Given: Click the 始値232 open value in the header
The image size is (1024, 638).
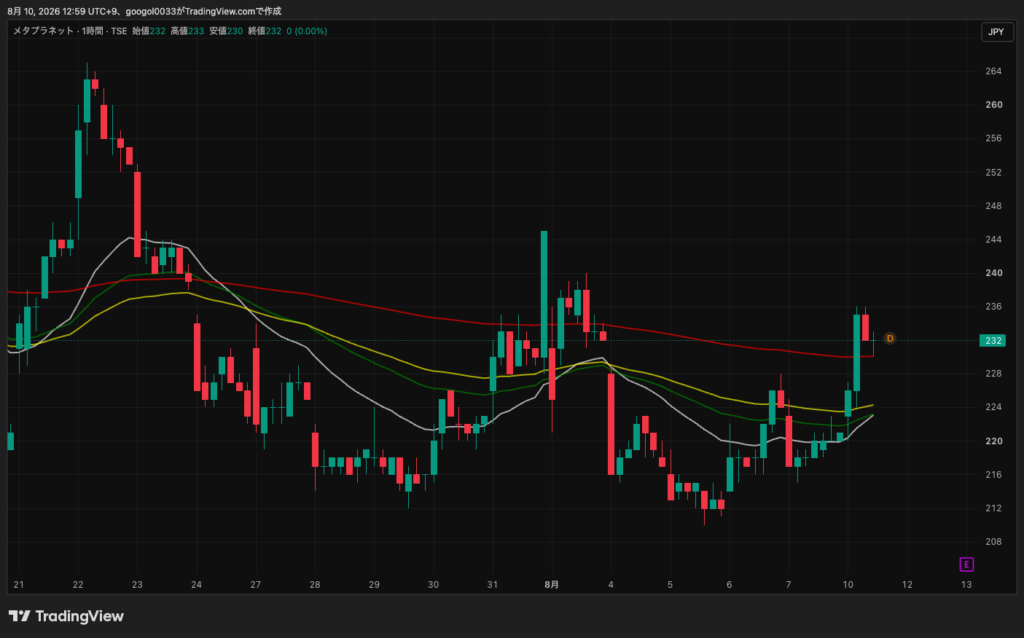Looking at the screenshot, I should pyautogui.click(x=149, y=31).
